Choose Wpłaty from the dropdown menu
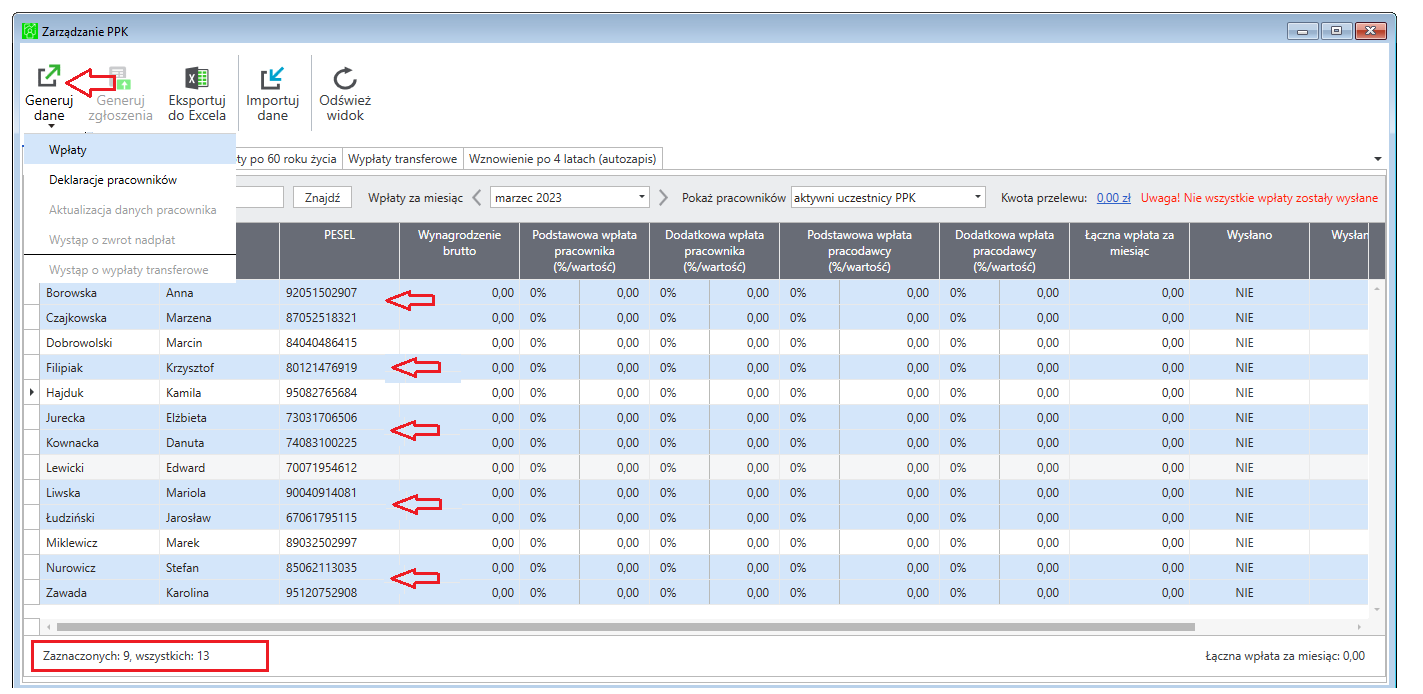Image resolution: width=1423 pixels, height=694 pixels. pos(129,150)
